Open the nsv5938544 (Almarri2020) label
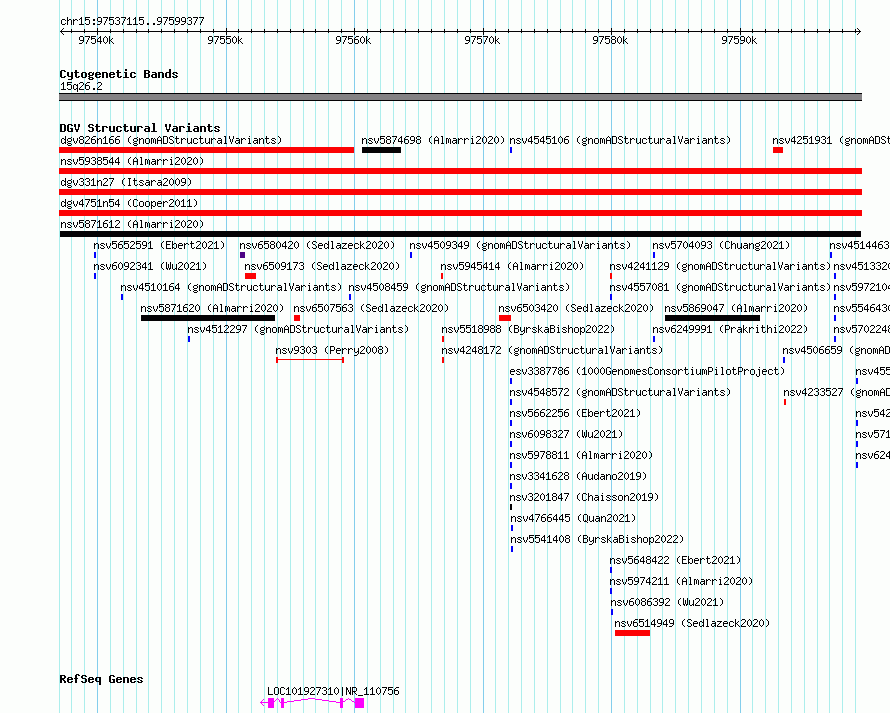The height and width of the screenshot is (713, 890). click(x=132, y=161)
